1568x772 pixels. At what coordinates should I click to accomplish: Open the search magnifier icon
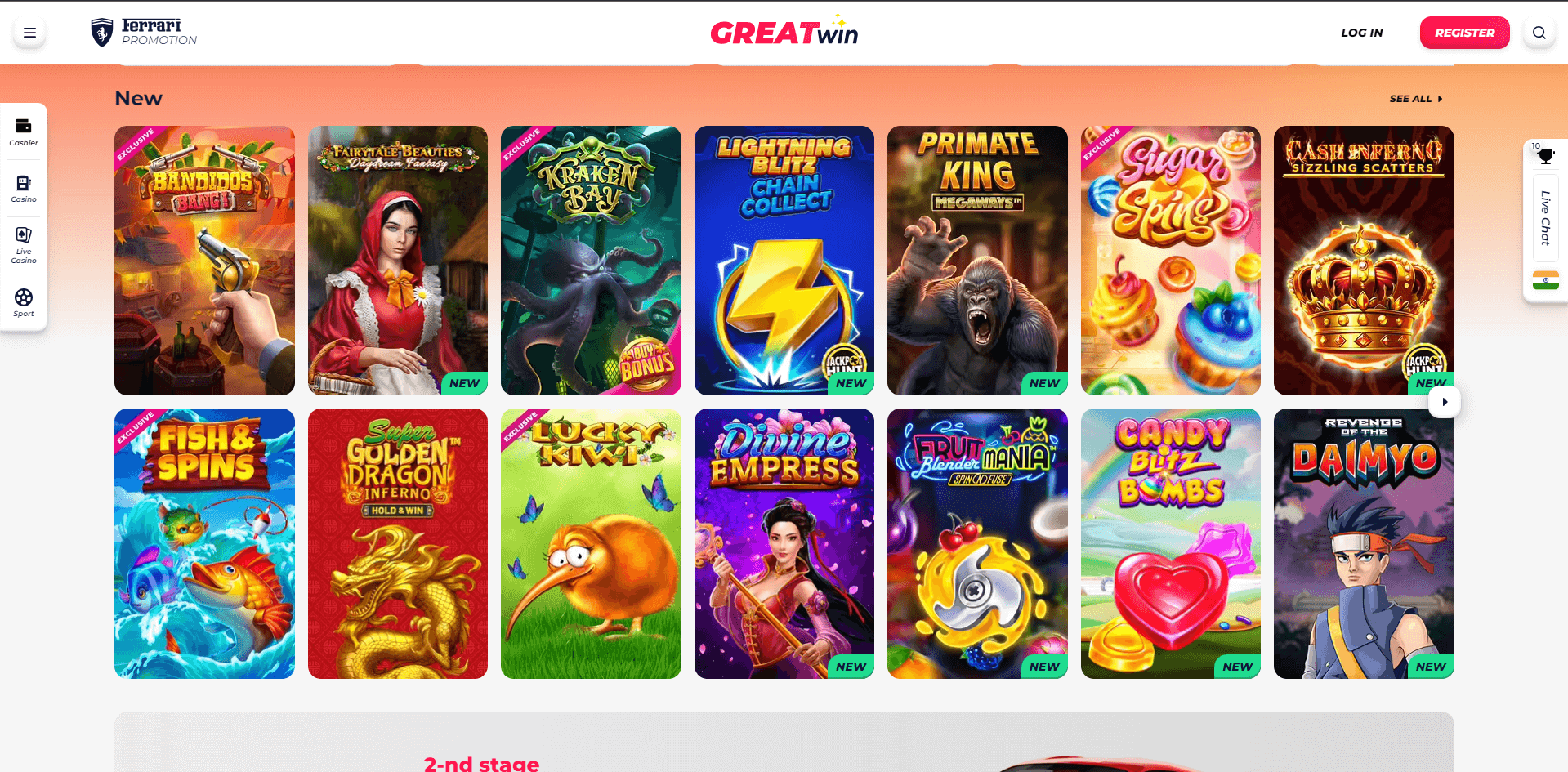[1539, 33]
